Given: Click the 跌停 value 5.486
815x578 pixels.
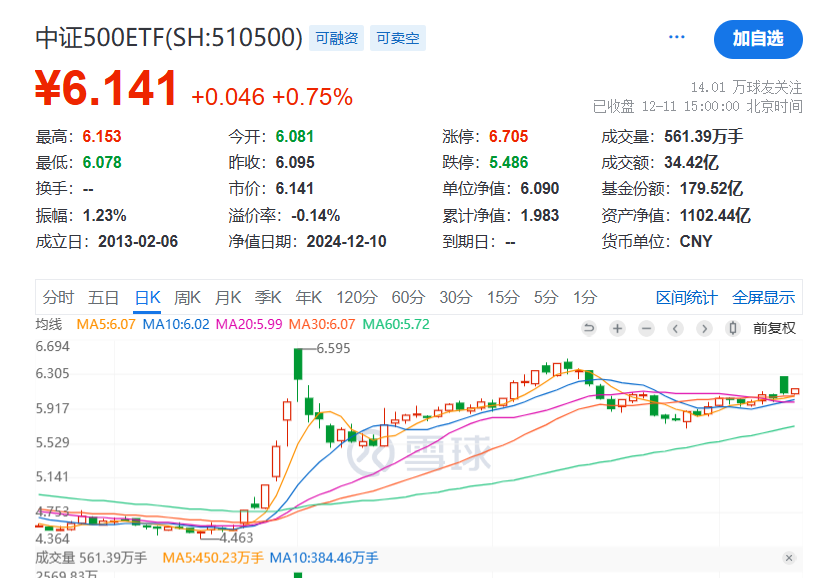Looking at the screenshot, I should [x=508, y=163].
